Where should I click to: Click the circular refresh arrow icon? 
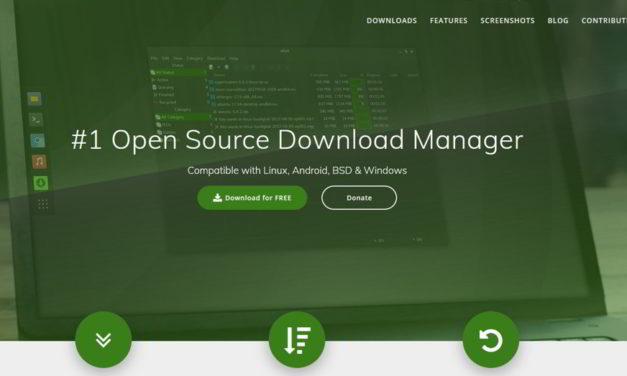tap(491, 340)
